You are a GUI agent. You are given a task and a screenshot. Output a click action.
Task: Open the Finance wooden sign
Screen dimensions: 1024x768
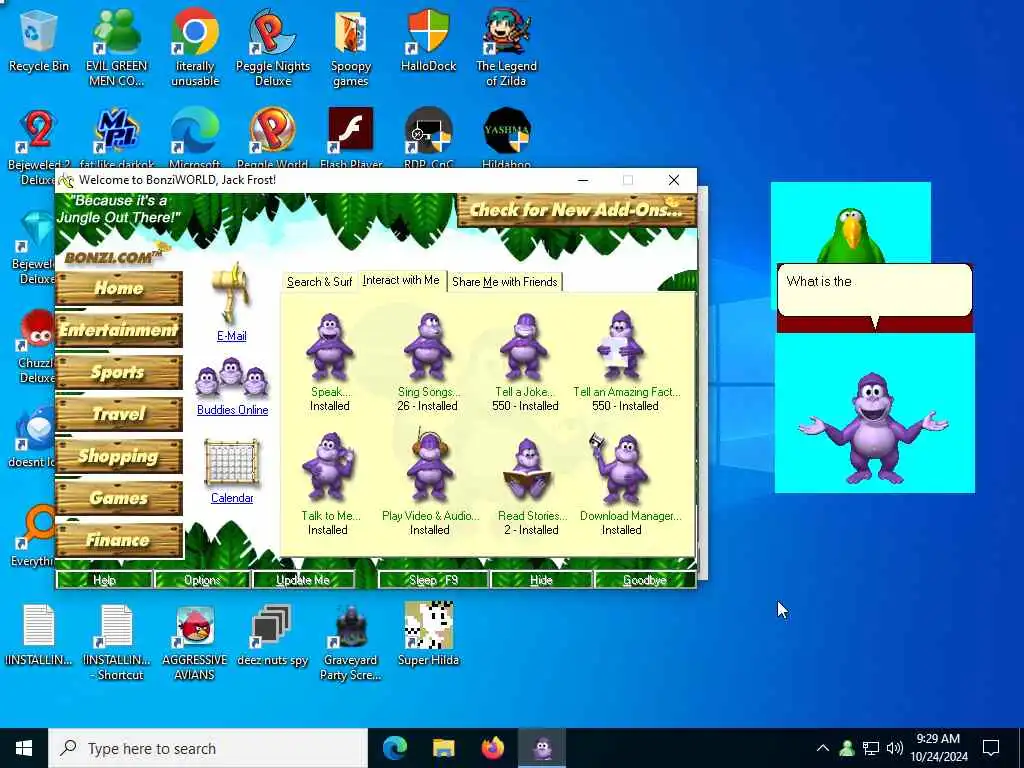tap(119, 539)
